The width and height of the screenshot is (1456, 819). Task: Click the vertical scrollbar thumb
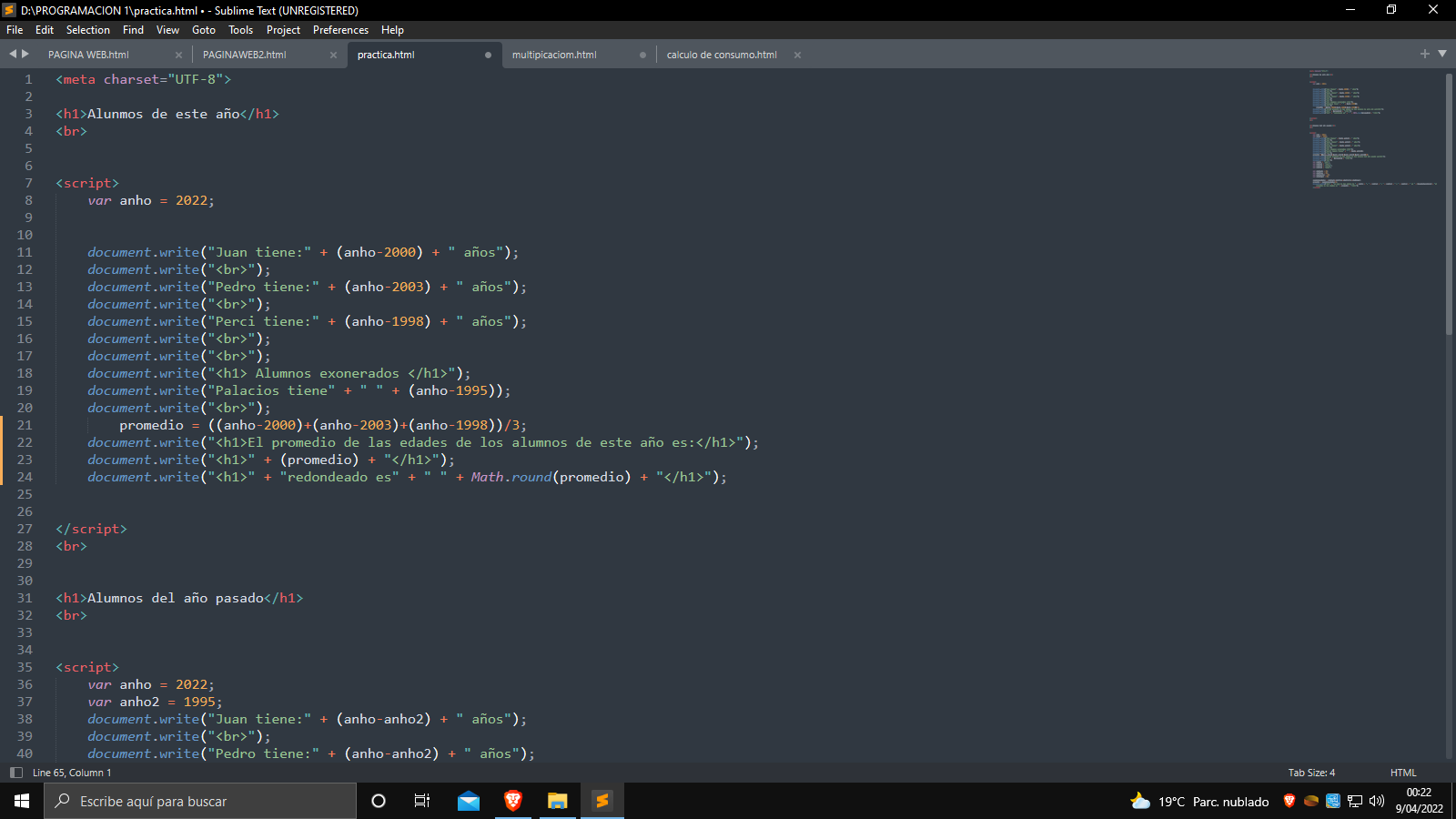(x=1449, y=204)
